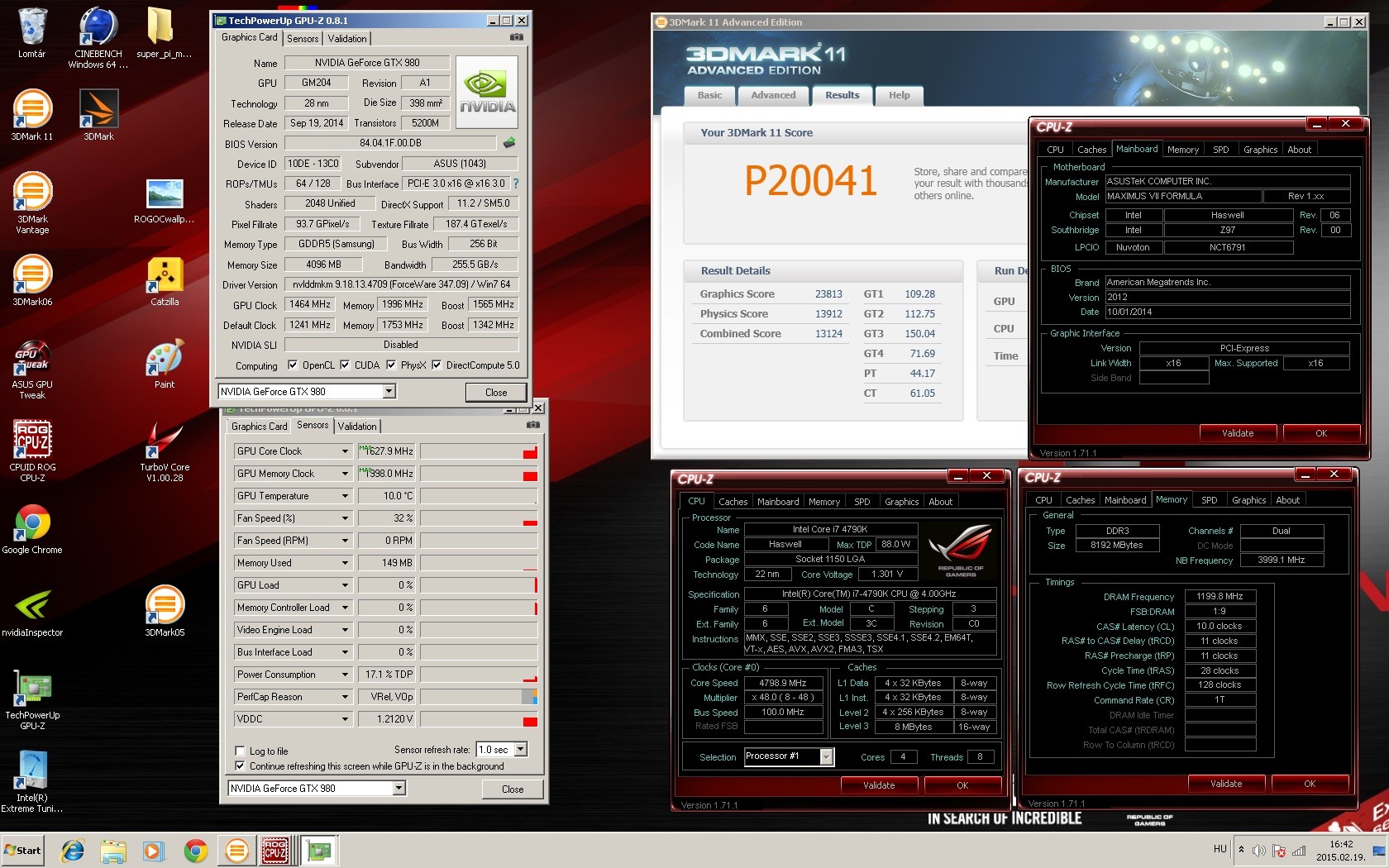Launch CPUID ROG CPU-Z desktop shortcut
The height and width of the screenshot is (868, 1389).
[32, 451]
